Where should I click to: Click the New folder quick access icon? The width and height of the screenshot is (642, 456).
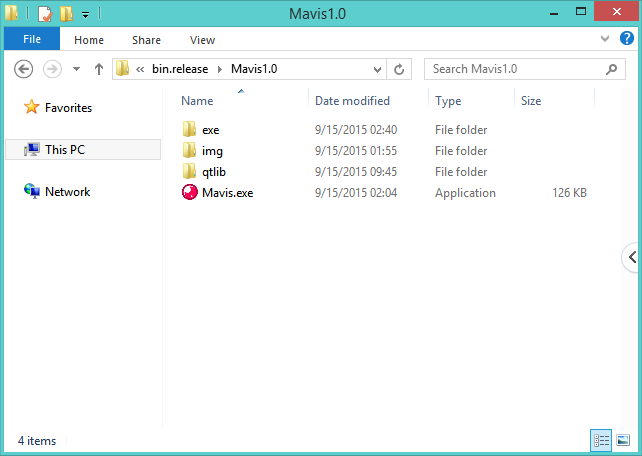click(67, 14)
